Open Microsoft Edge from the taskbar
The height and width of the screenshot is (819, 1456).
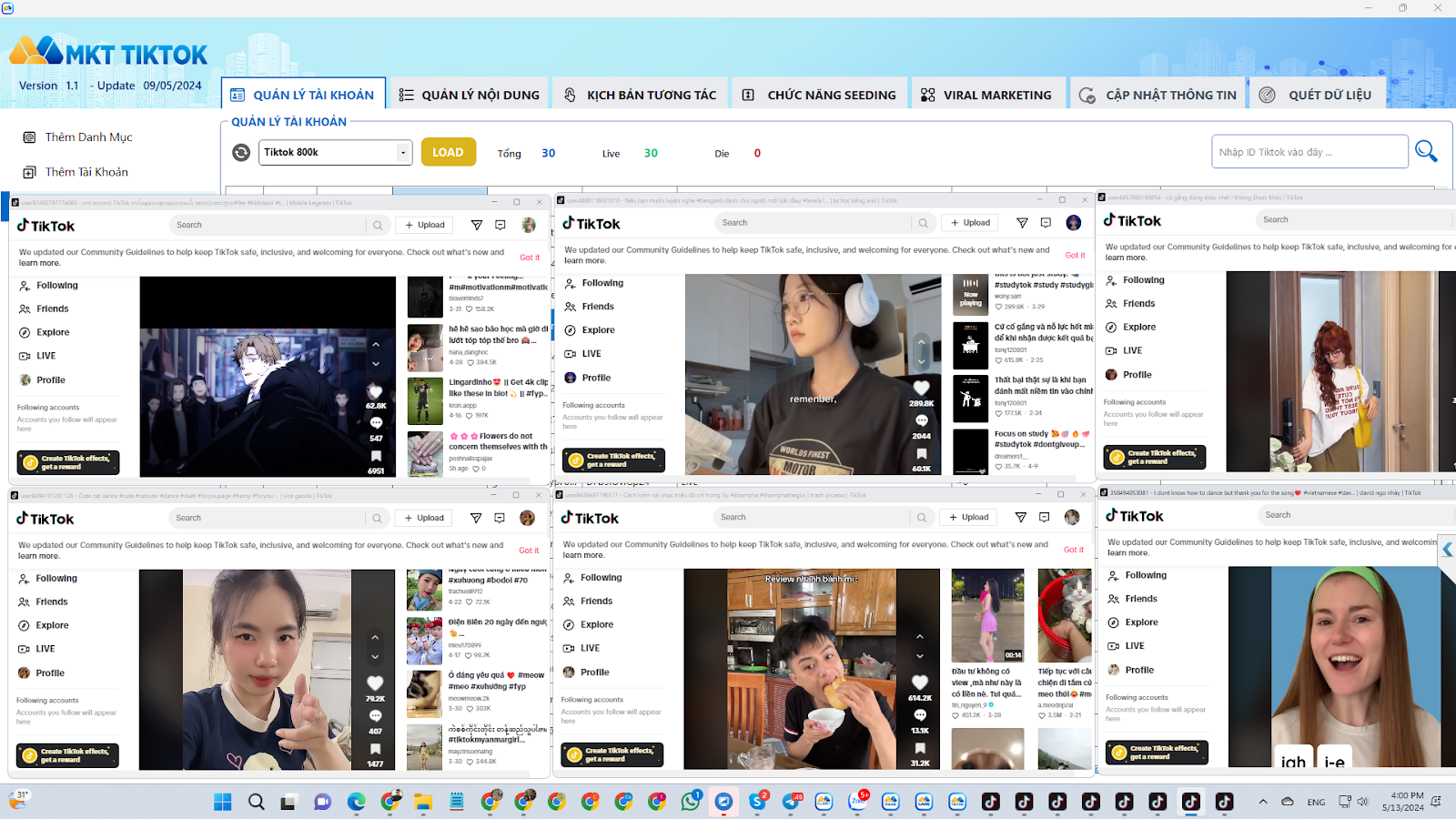point(356,802)
